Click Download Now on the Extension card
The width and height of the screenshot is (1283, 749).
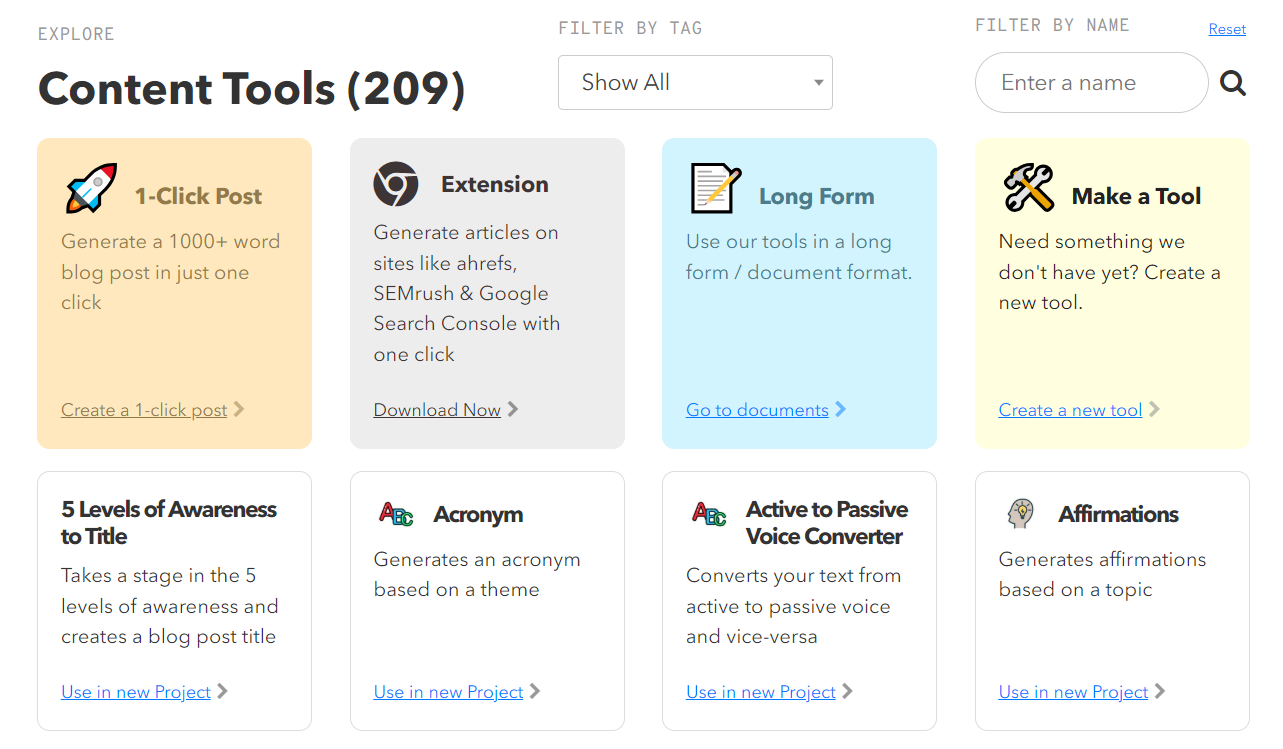[x=437, y=410]
